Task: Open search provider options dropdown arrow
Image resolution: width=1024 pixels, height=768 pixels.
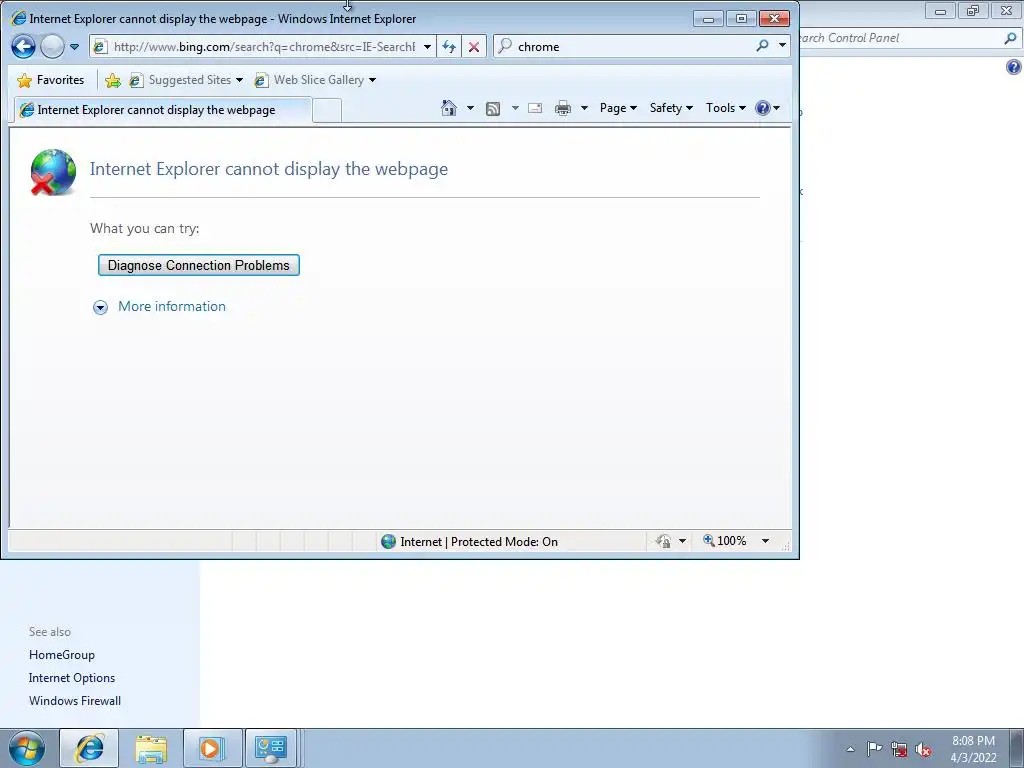Action: pyautogui.click(x=782, y=46)
